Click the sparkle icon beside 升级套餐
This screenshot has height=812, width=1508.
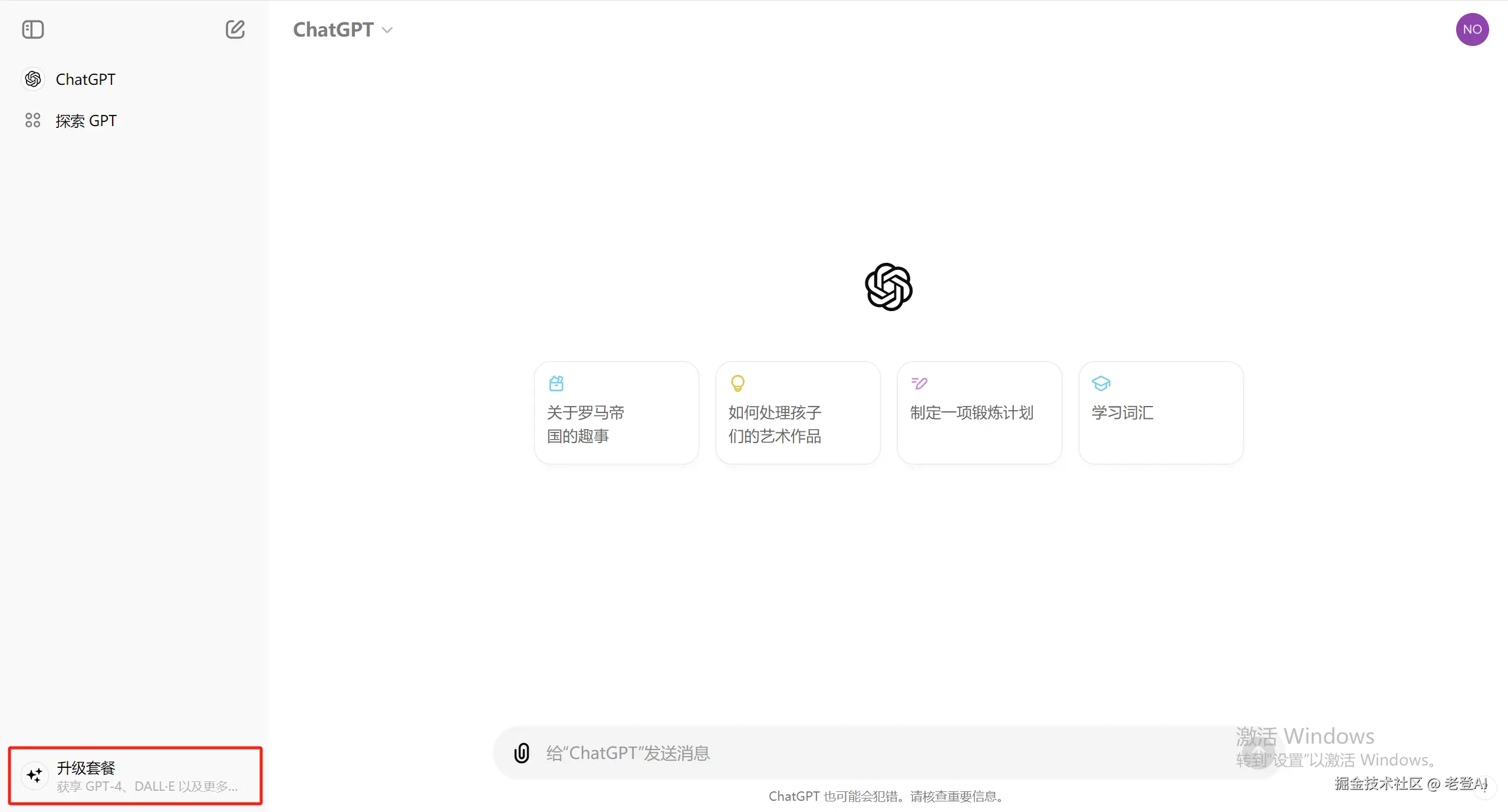pyautogui.click(x=35, y=775)
